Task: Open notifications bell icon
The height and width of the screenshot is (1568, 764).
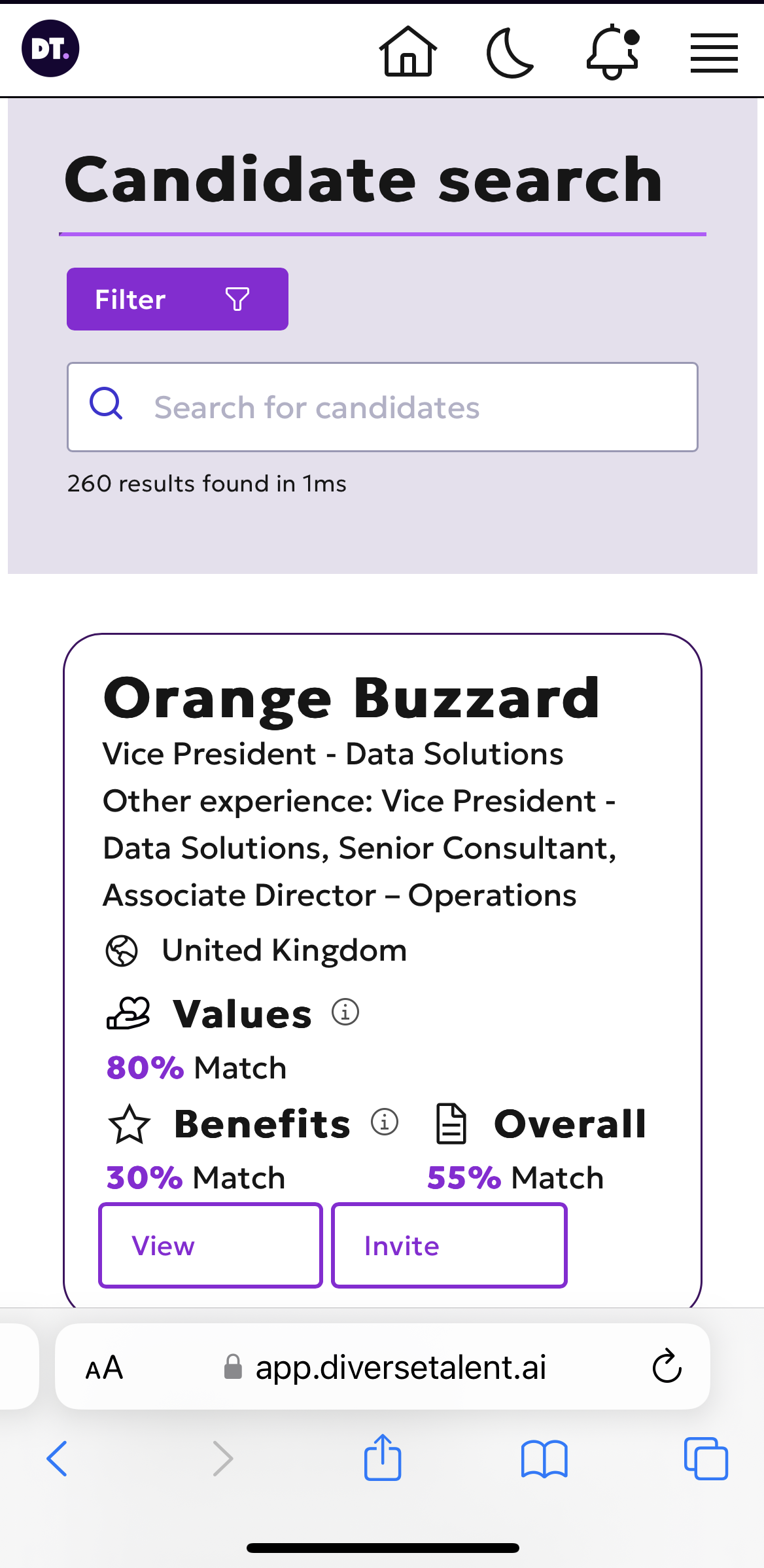Action: coord(613,52)
